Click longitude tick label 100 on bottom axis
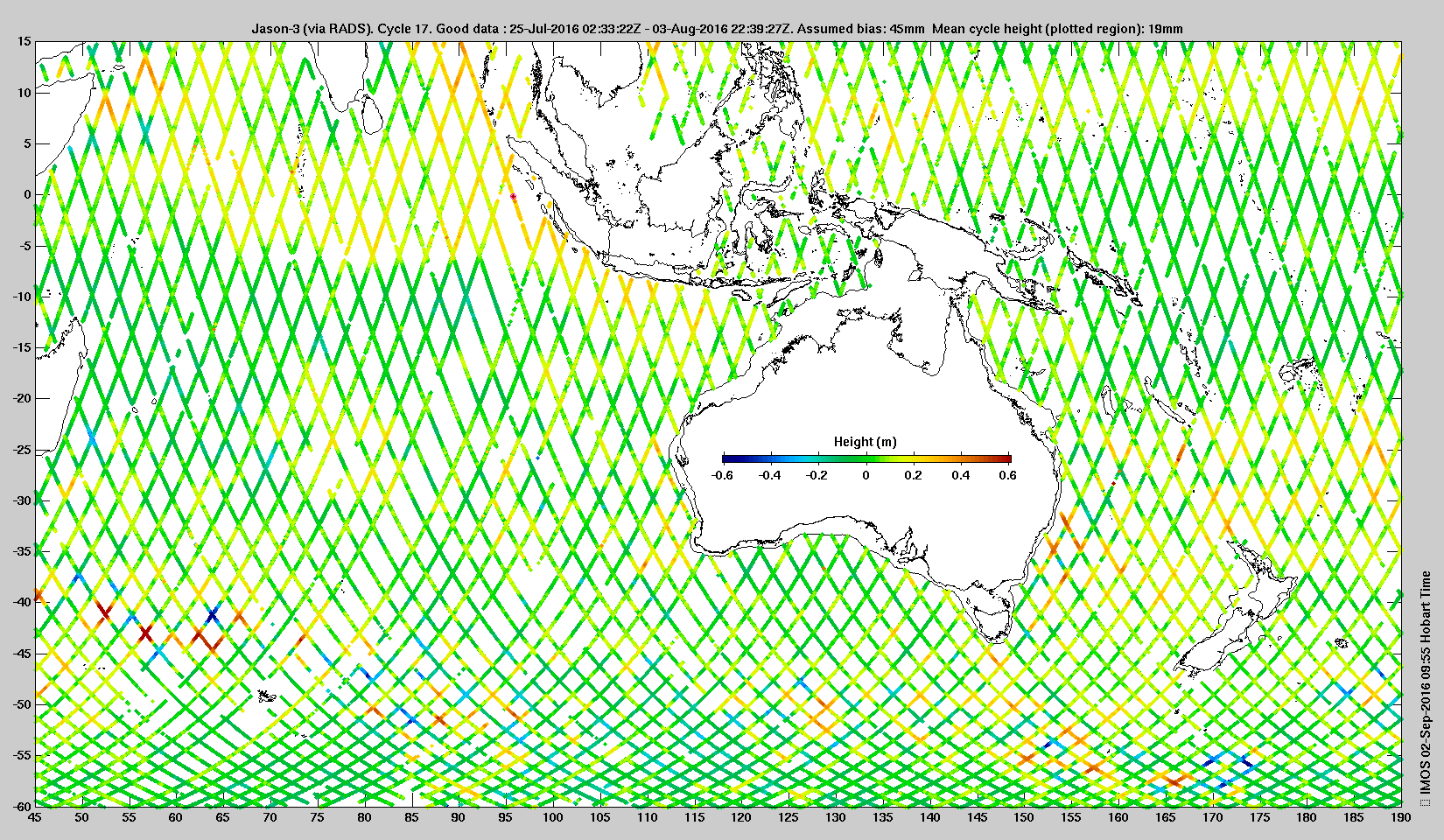1444x840 pixels. pos(553,817)
